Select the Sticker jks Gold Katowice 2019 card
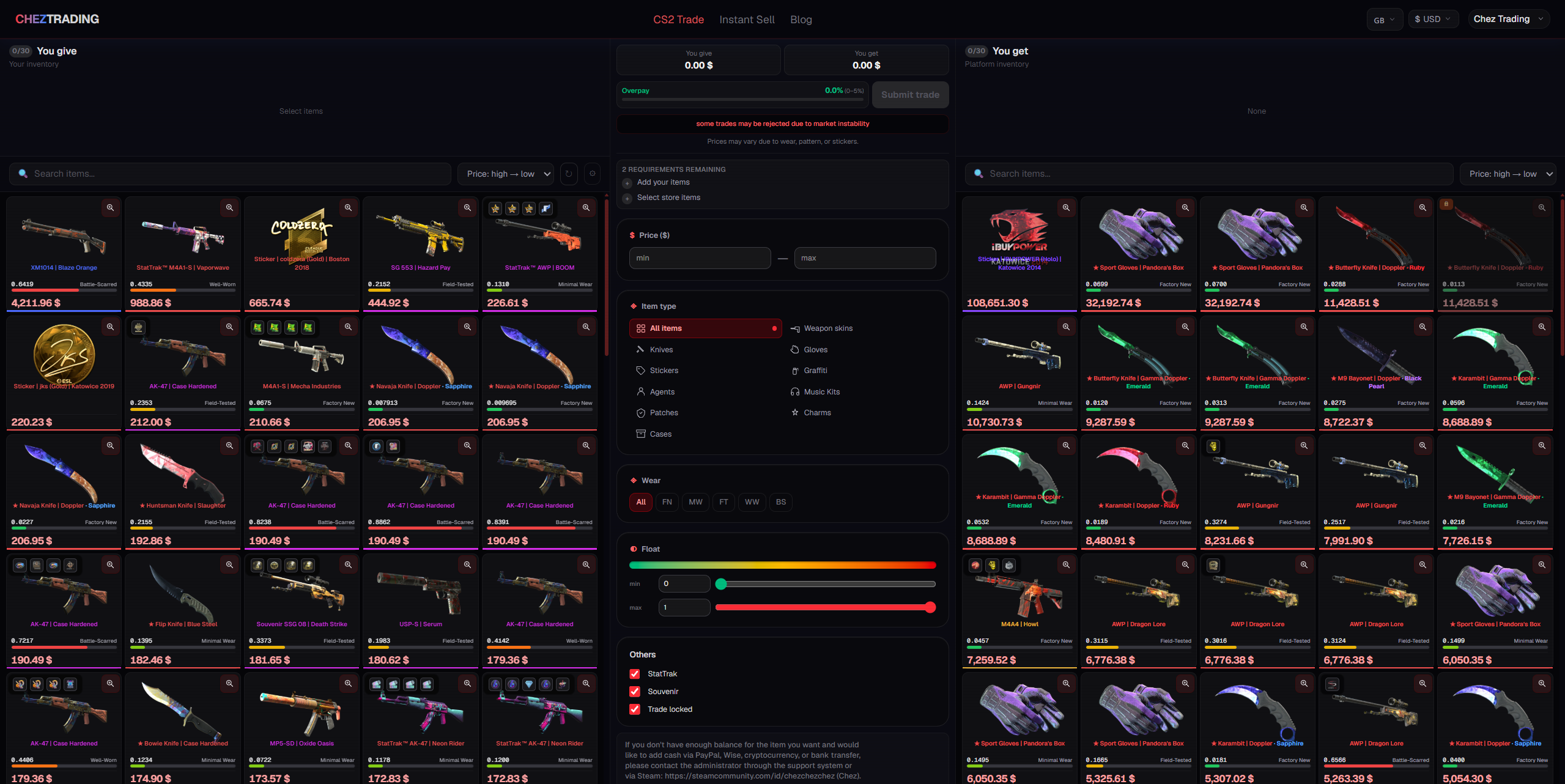Image resolution: width=1565 pixels, height=784 pixels. [64, 373]
